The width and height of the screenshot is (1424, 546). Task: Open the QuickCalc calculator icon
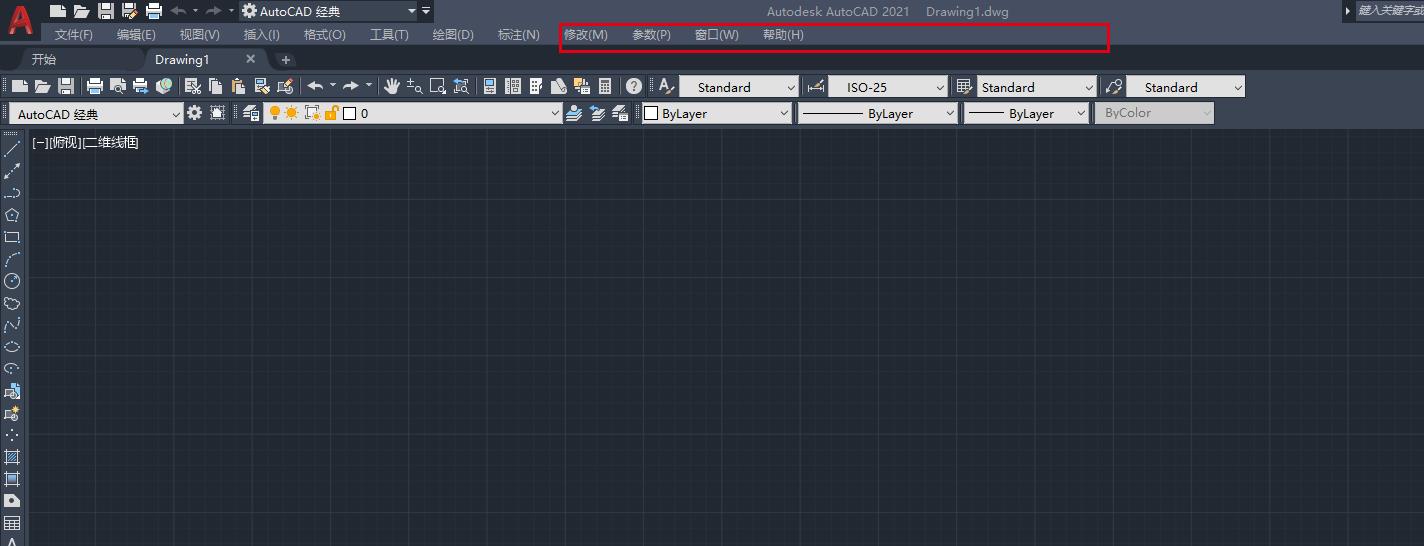tap(605, 87)
